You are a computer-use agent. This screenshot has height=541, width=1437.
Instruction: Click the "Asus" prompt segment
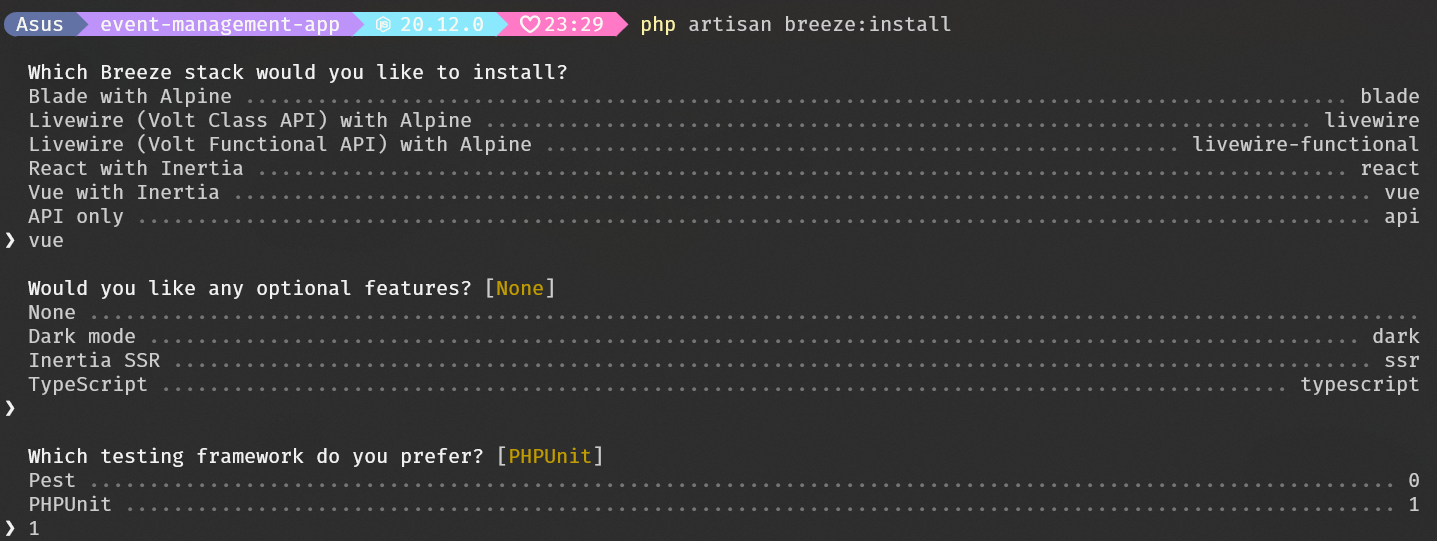tap(41, 24)
